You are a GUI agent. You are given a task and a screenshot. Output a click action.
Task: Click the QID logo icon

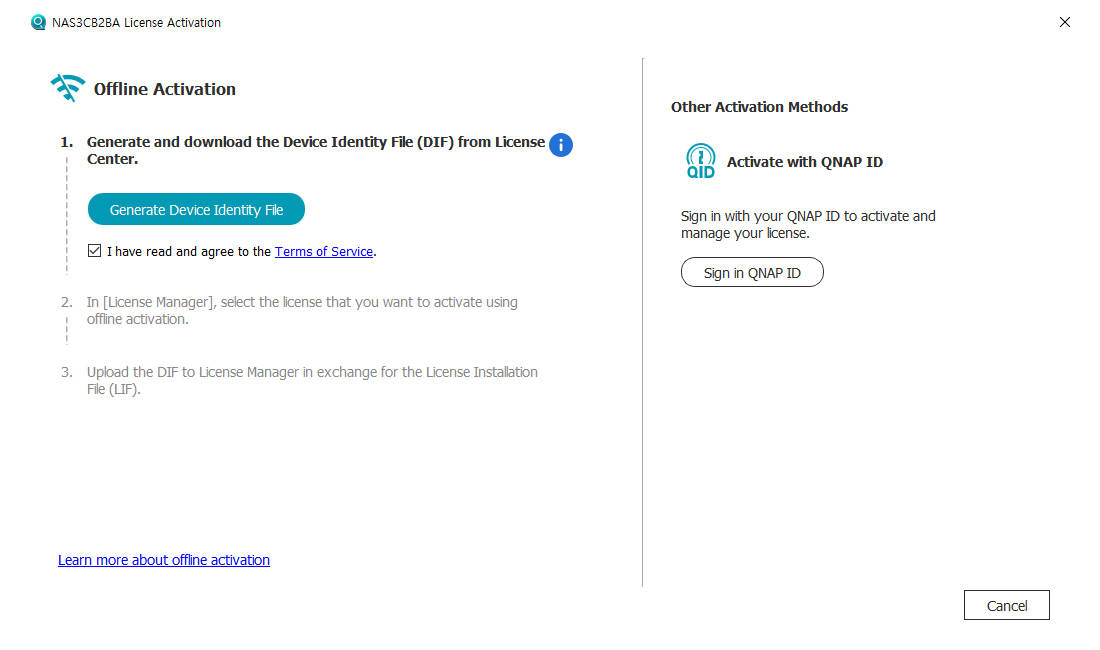coord(701,161)
